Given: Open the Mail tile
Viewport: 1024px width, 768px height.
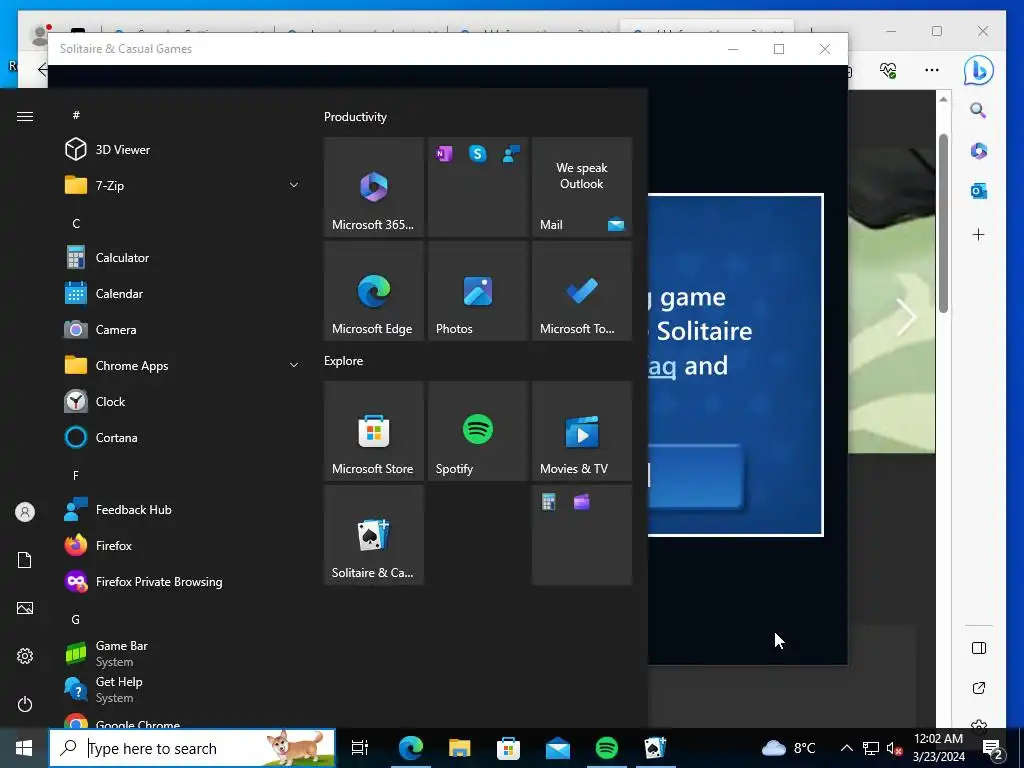Looking at the screenshot, I should coord(582,187).
